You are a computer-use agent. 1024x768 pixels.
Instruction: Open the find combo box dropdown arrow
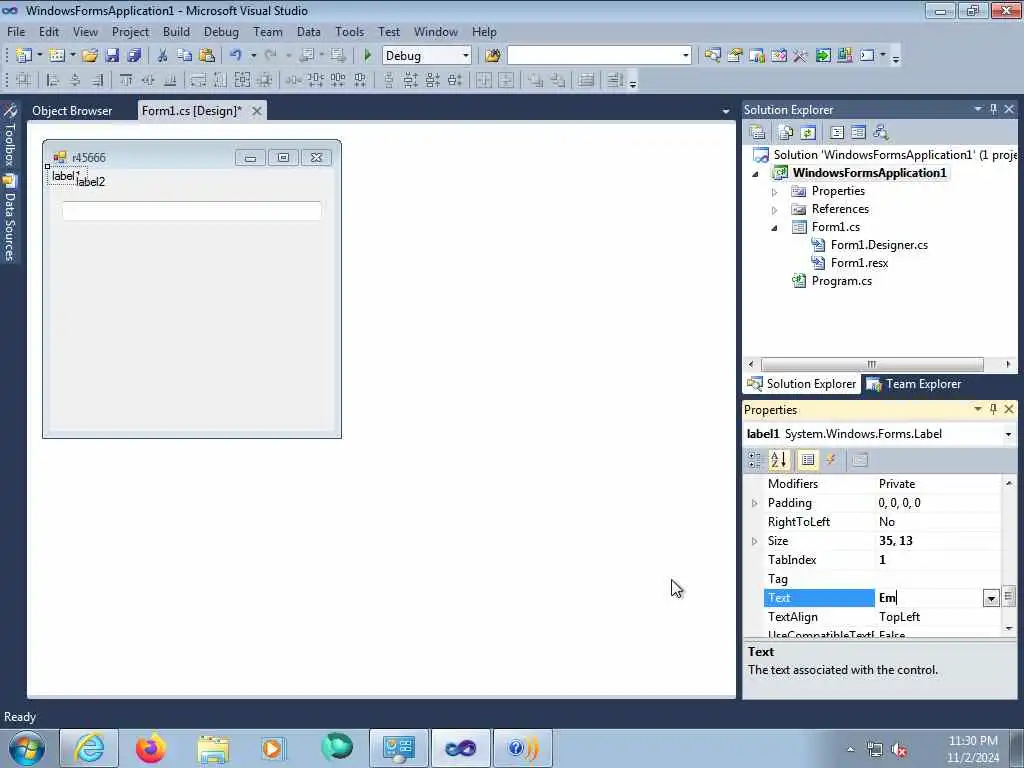[x=685, y=56]
